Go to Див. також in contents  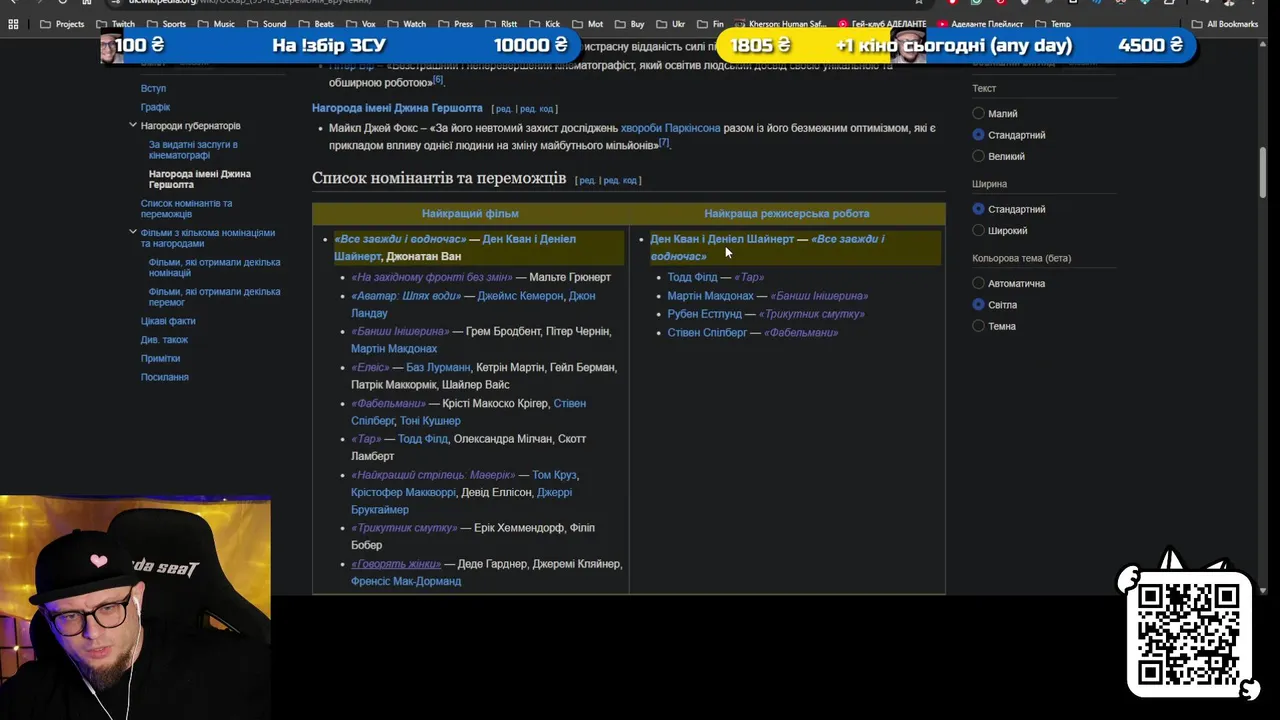pyautogui.click(x=164, y=340)
